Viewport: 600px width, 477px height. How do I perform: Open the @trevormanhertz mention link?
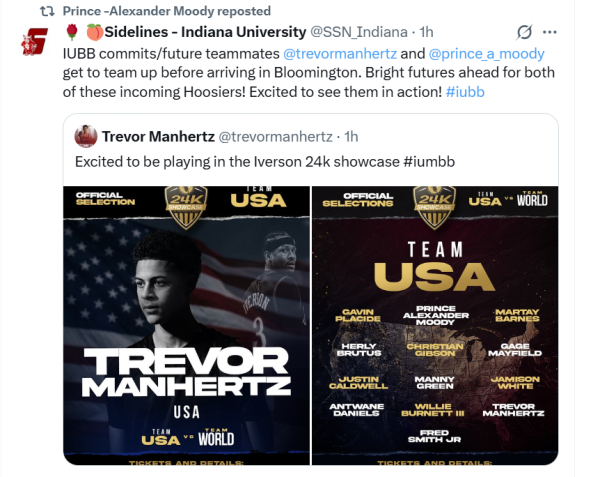pyautogui.click(x=340, y=54)
